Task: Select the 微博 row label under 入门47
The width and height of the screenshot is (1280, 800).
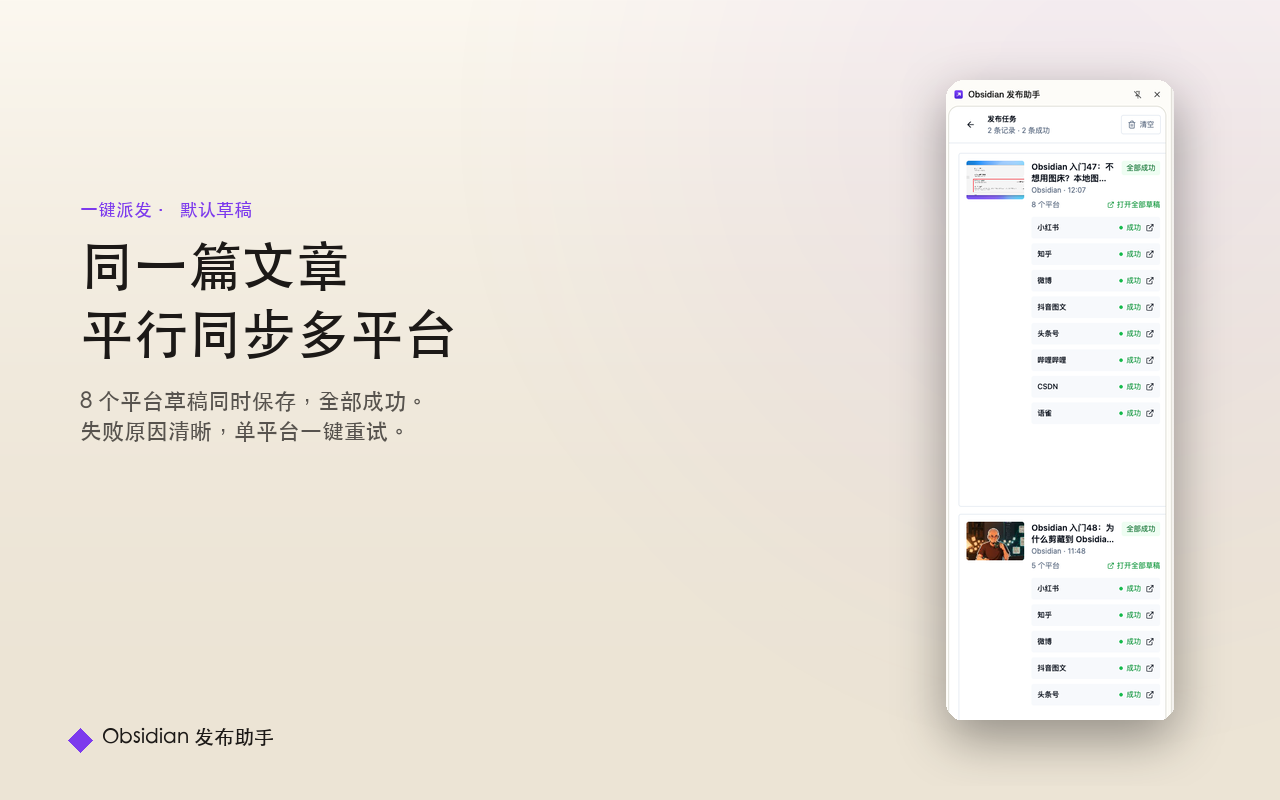Action: pos(1044,281)
